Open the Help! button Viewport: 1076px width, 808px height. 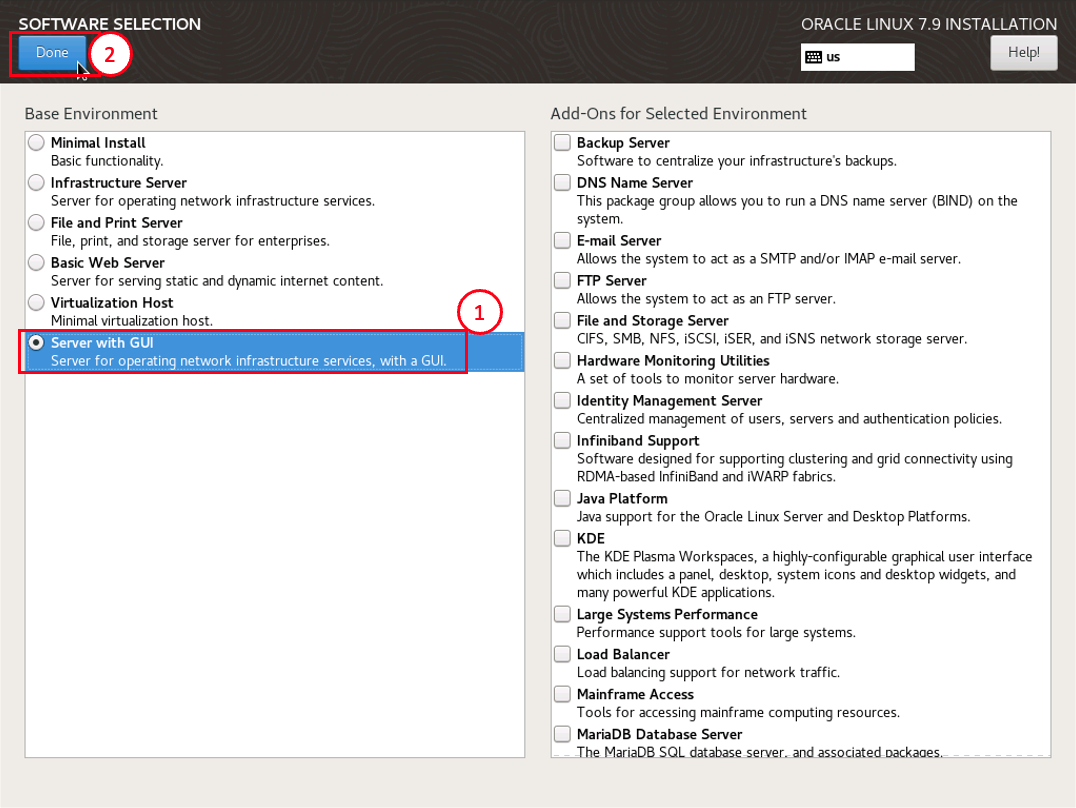coord(1023,53)
